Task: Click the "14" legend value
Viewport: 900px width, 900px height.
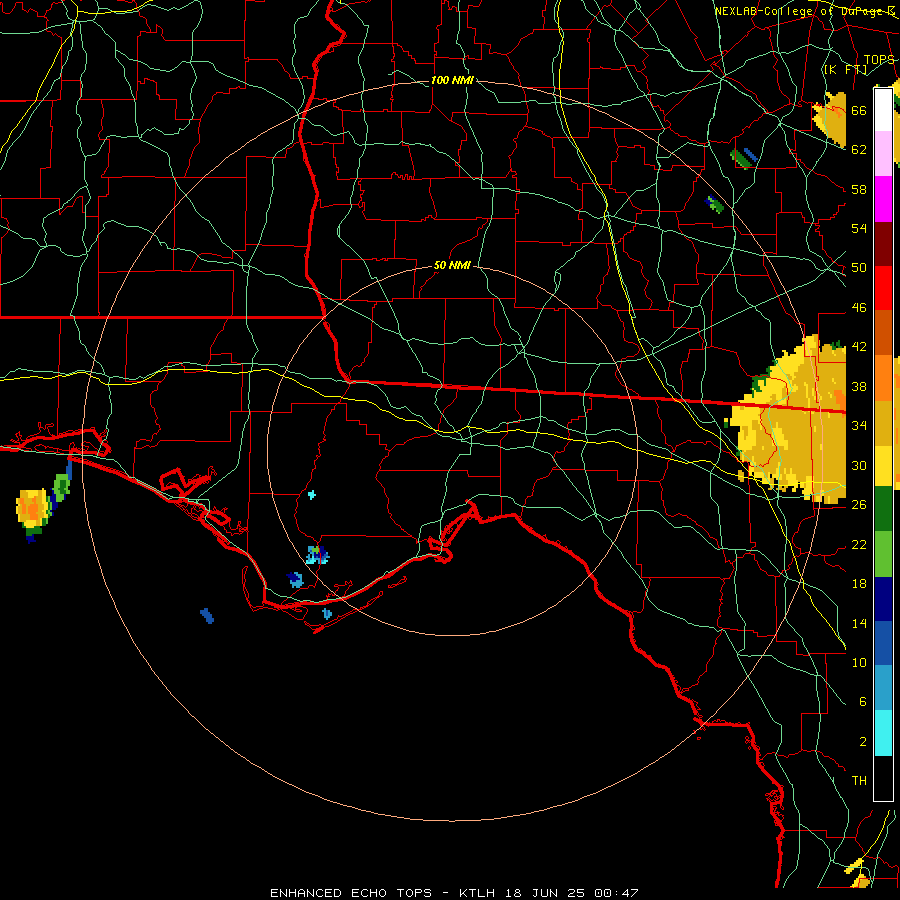Action: 859,623
